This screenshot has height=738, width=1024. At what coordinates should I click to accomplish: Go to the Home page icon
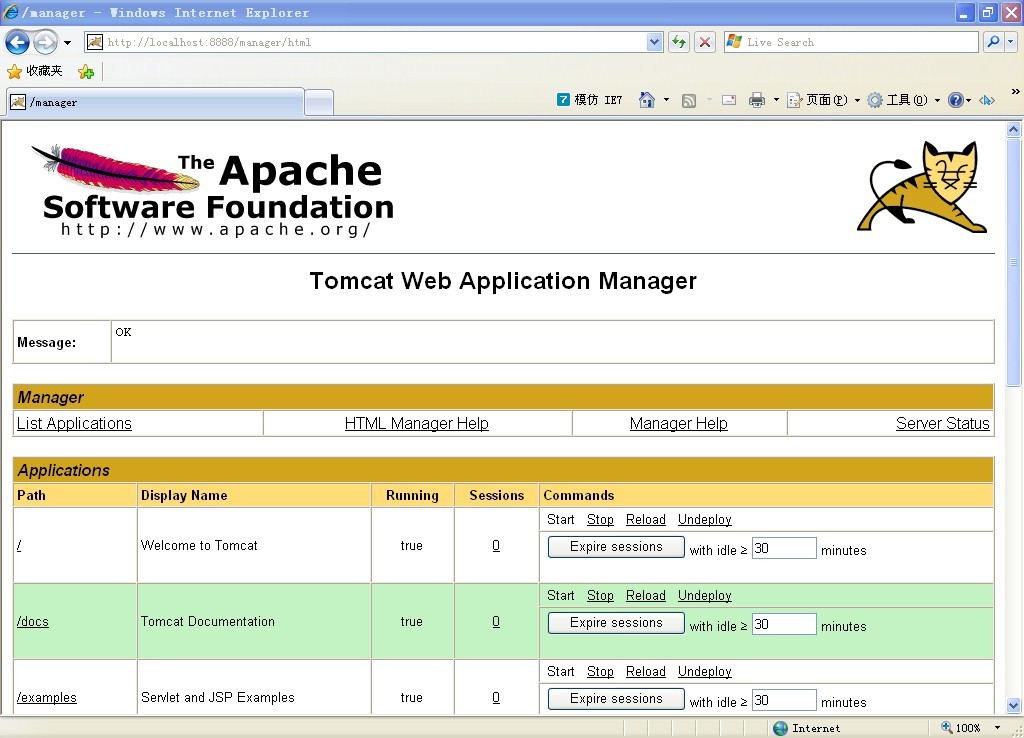647,100
